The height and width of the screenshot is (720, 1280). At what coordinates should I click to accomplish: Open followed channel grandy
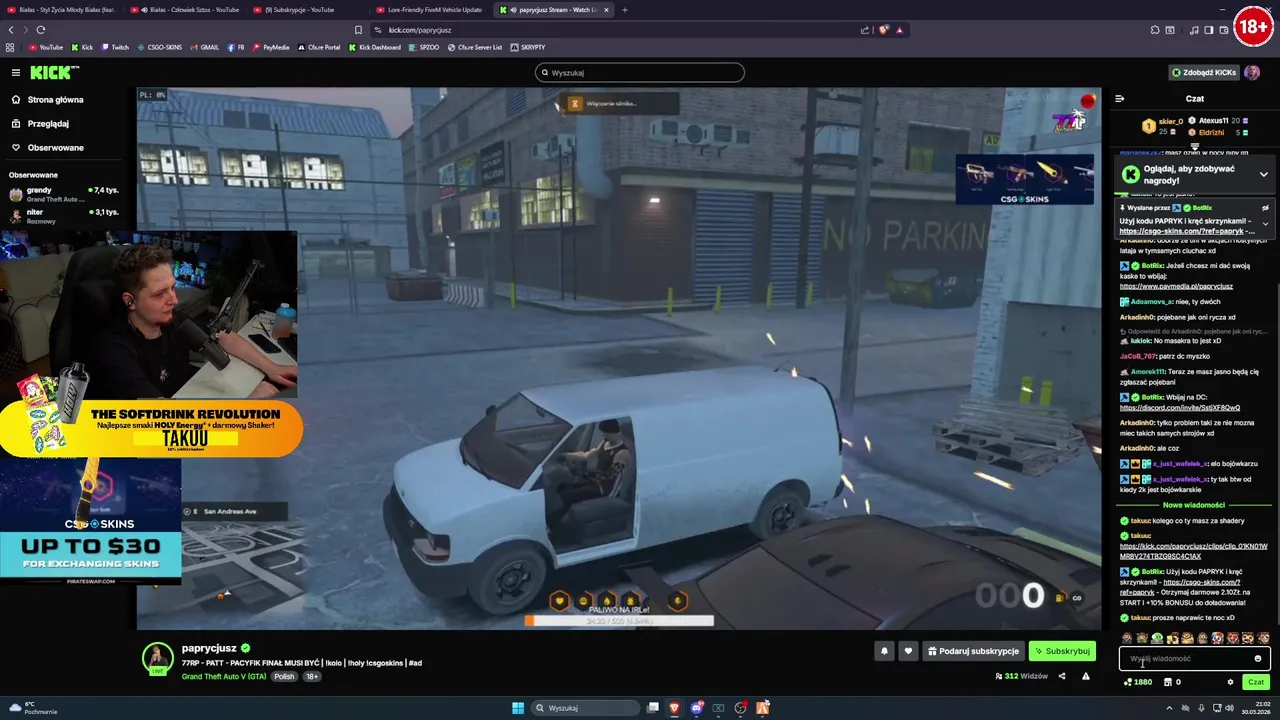click(64, 194)
